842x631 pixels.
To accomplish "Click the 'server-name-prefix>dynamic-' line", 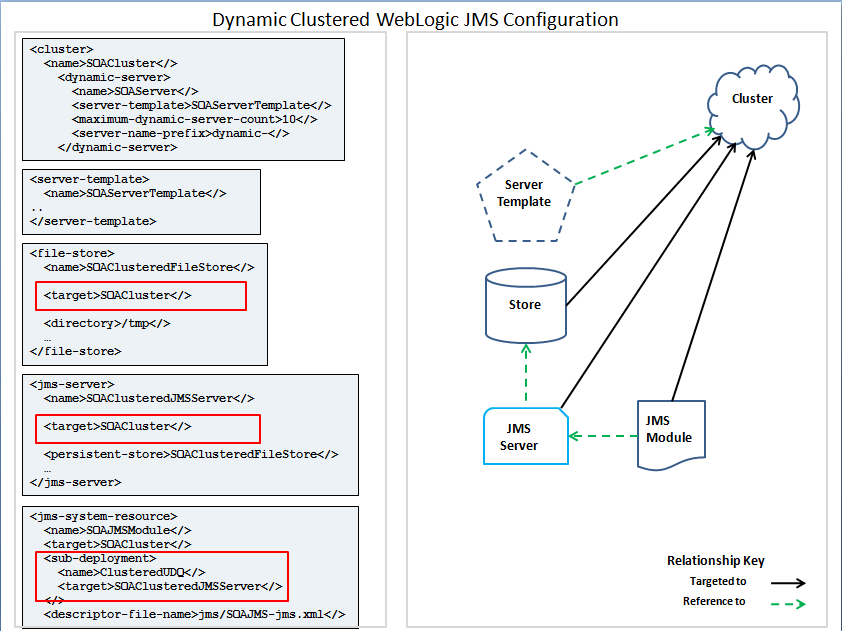I will [x=180, y=133].
